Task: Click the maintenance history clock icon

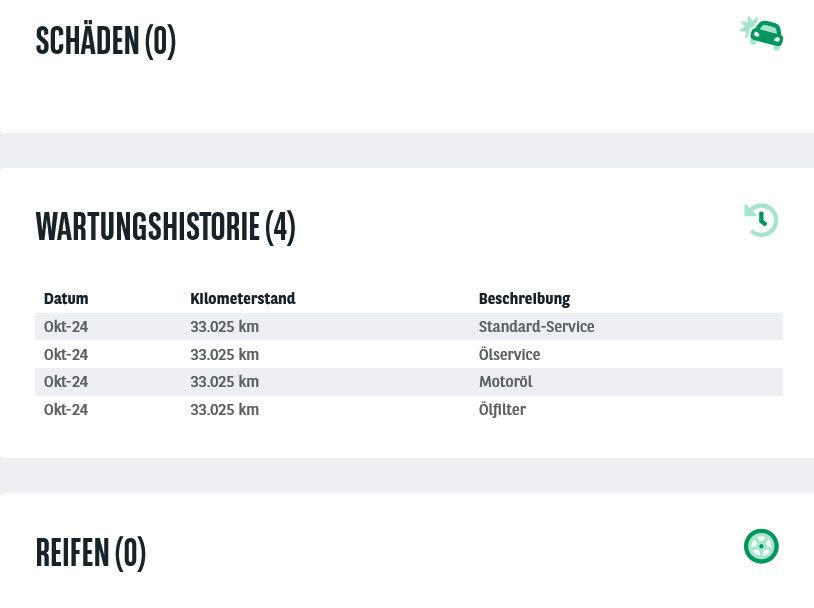Action: point(761,220)
